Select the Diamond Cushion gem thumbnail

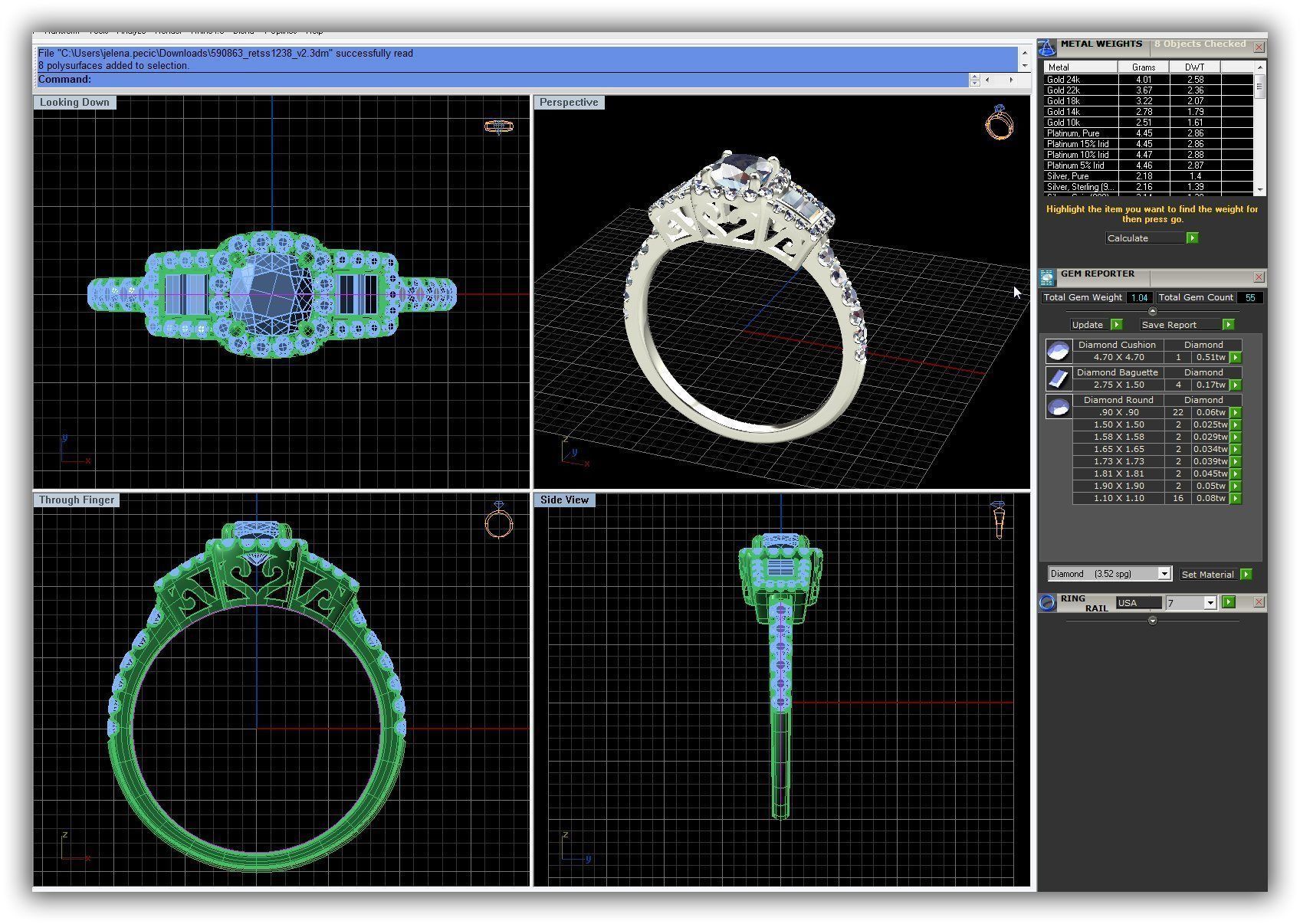coord(1059,351)
